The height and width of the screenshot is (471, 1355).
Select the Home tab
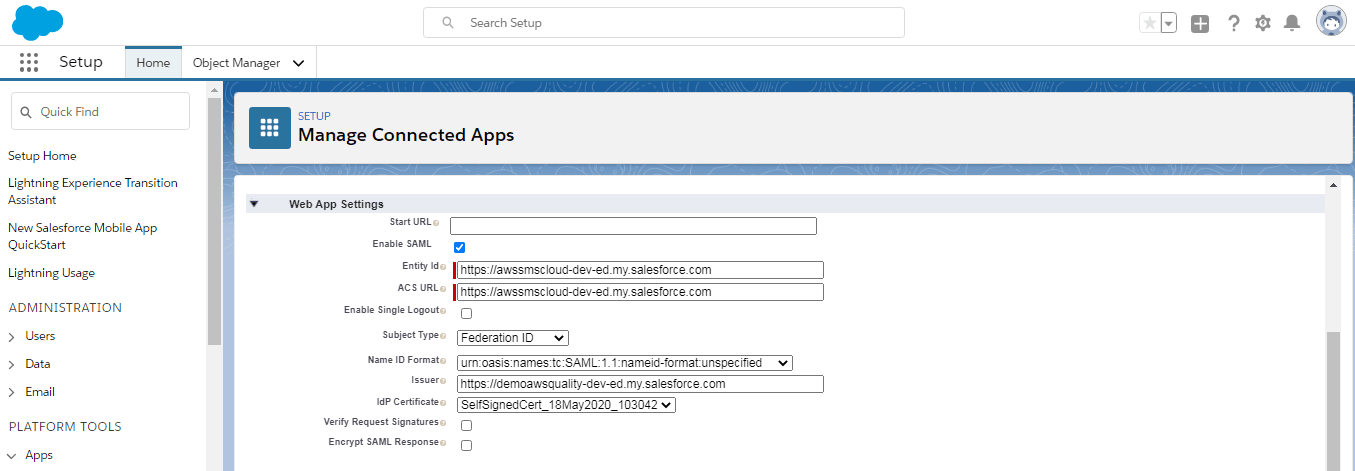[x=153, y=63]
